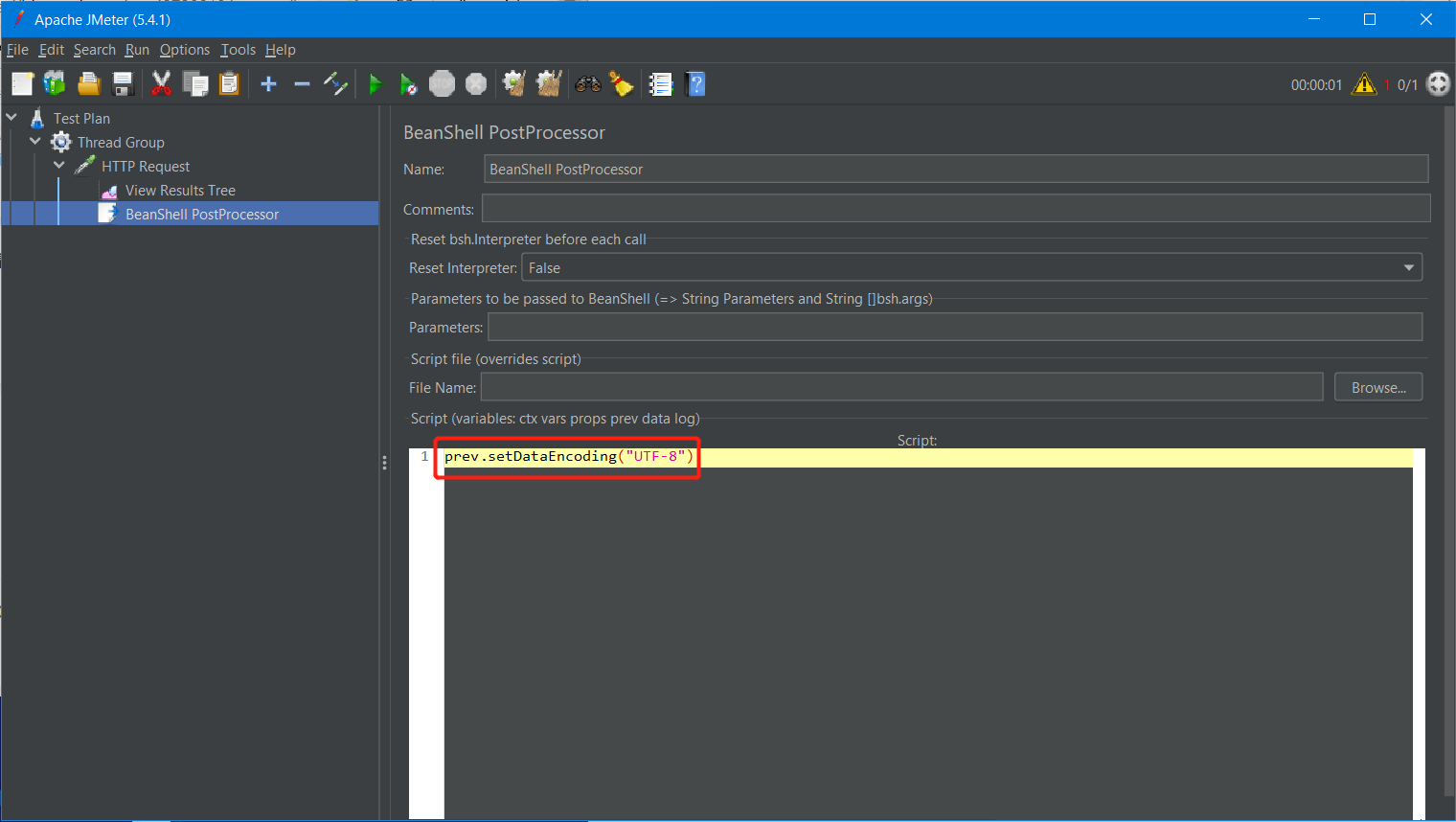Toggle enabled state with the Toggle icon

335,84
